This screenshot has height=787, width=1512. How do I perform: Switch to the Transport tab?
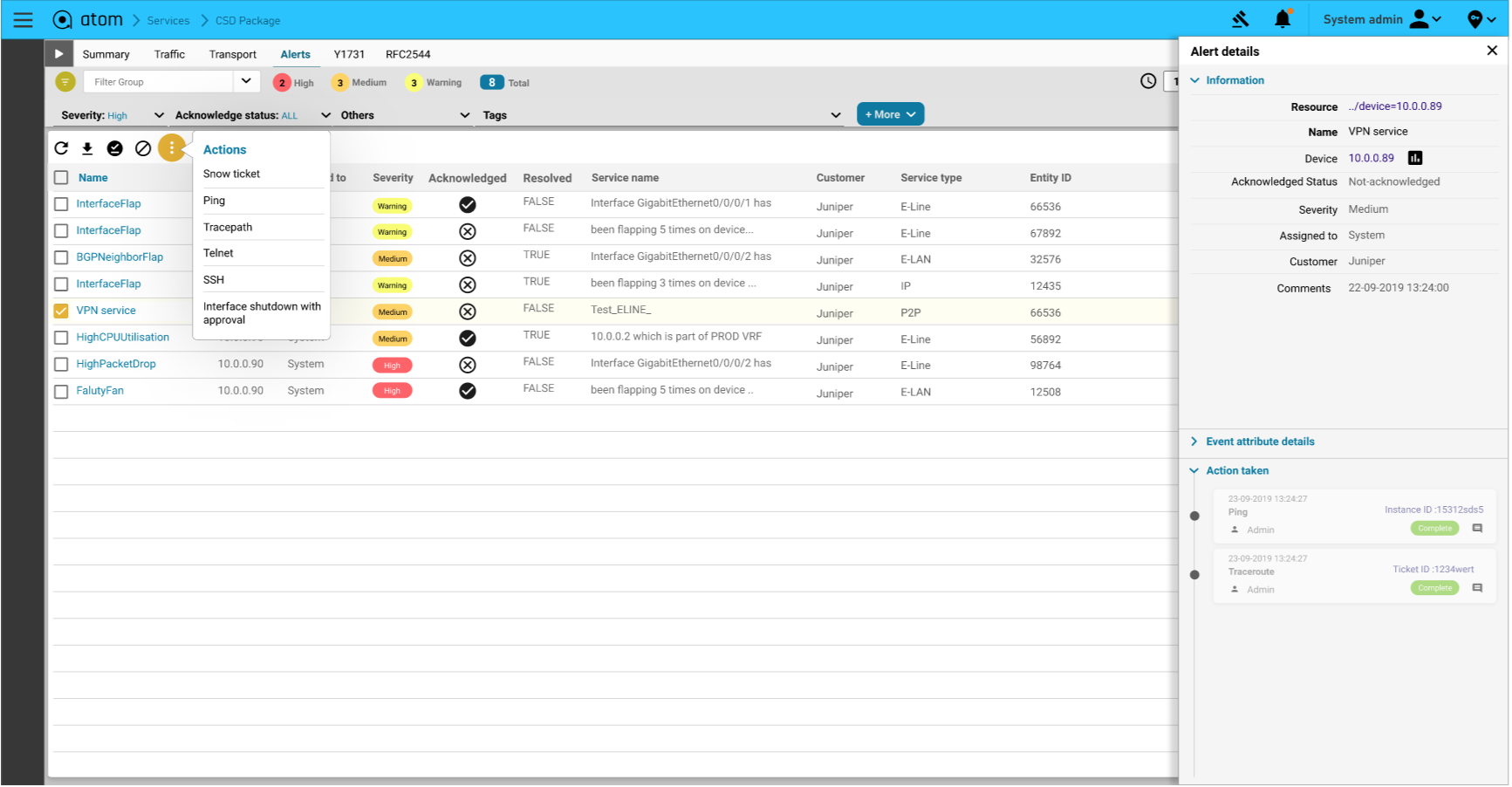tap(233, 54)
